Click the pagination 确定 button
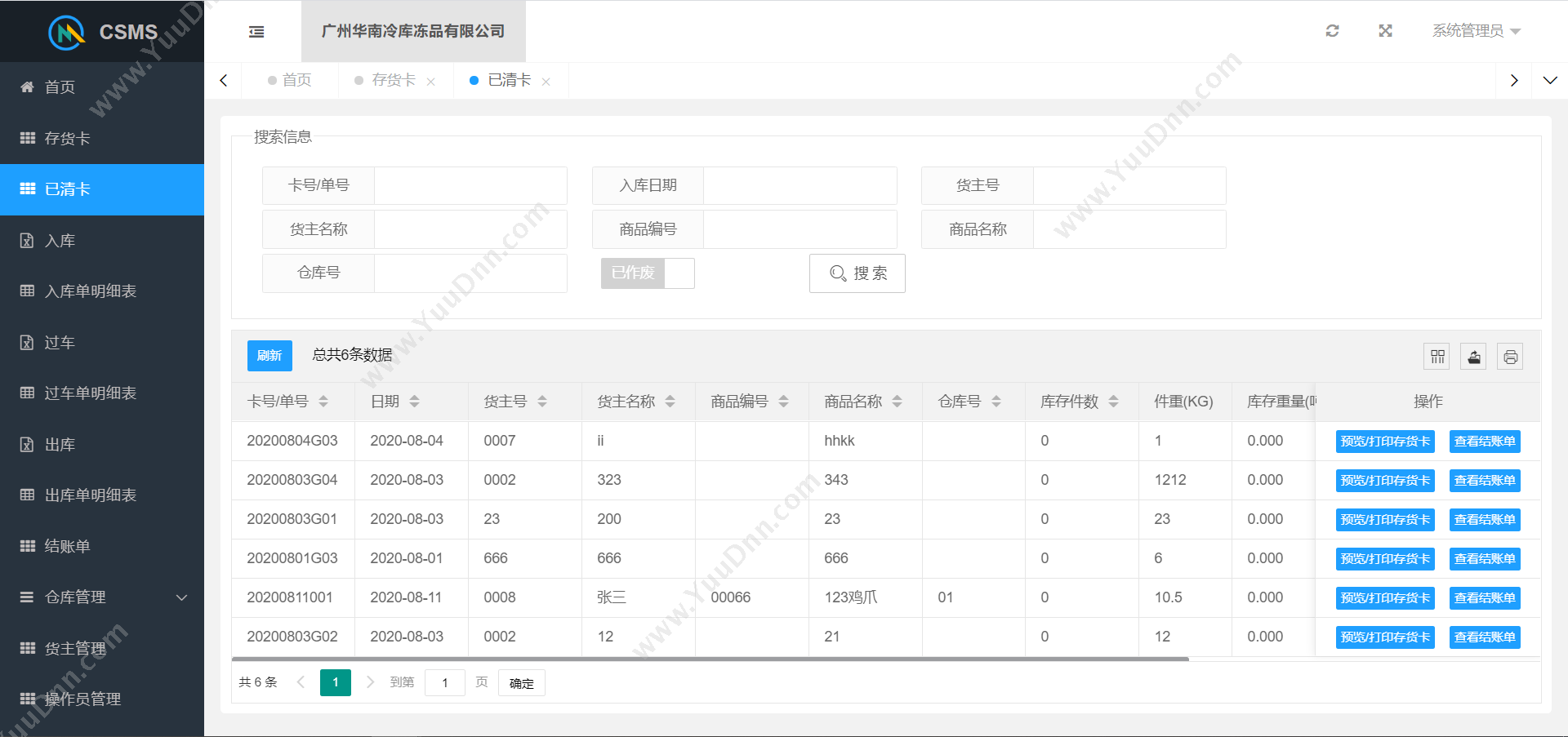The height and width of the screenshot is (737, 1568). coord(522,683)
